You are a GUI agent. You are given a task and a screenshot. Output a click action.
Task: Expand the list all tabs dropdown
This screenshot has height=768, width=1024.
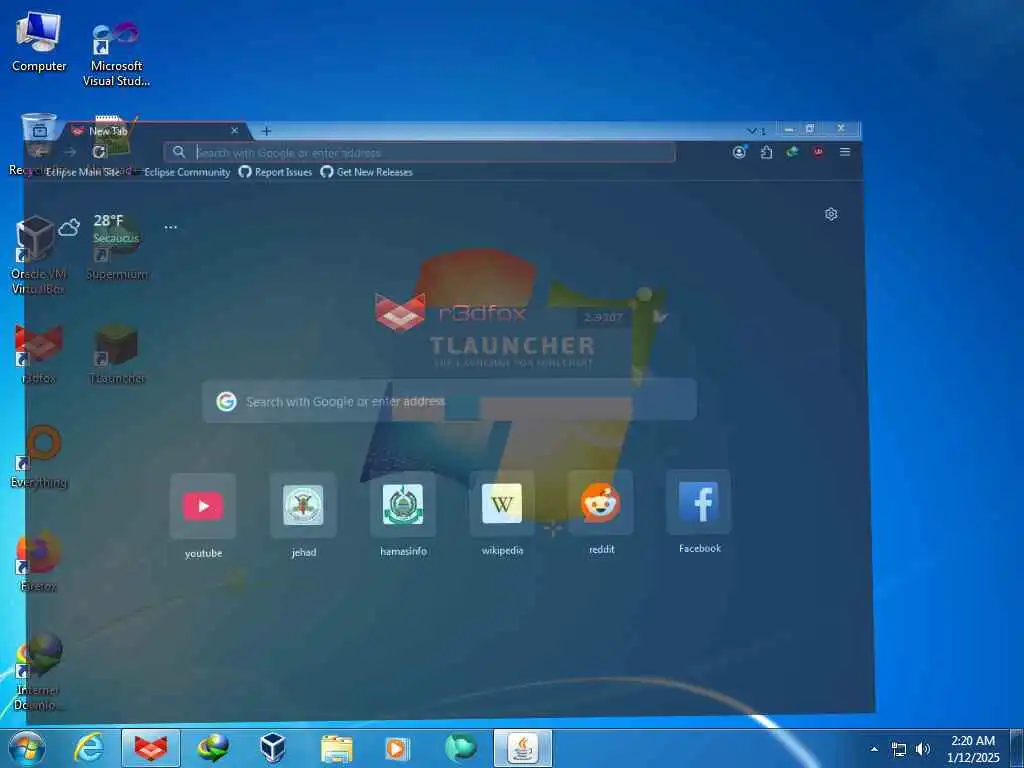[x=756, y=131]
